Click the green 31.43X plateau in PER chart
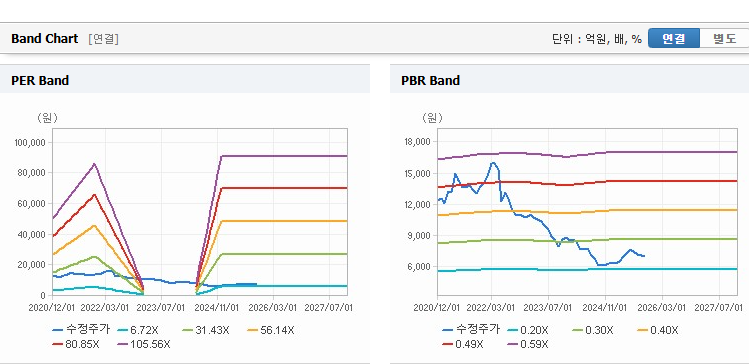 click(x=284, y=254)
